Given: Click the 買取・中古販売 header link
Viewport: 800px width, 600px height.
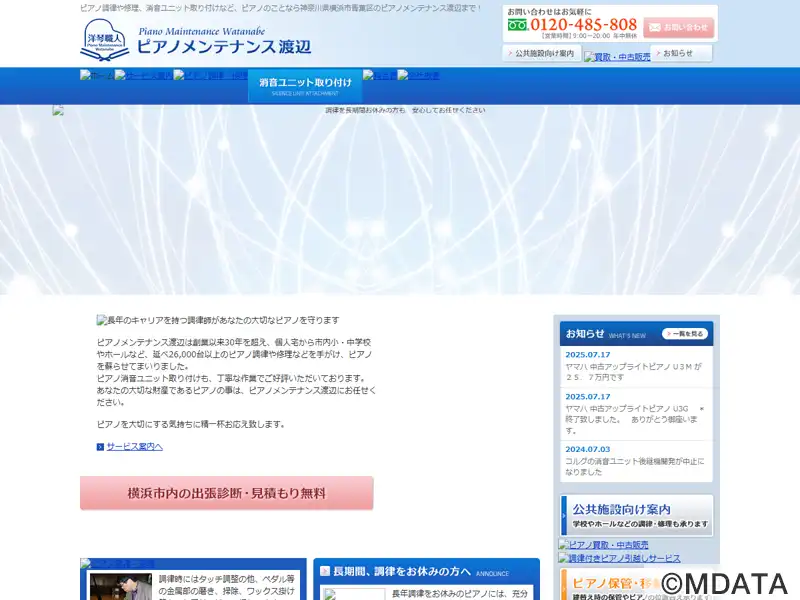Looking at the screenshot, I should tap(616, 57).
